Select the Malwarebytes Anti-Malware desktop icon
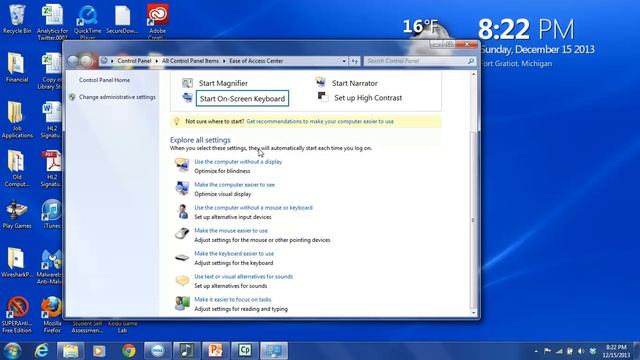 pyautogui.click(x=50, y=266)
